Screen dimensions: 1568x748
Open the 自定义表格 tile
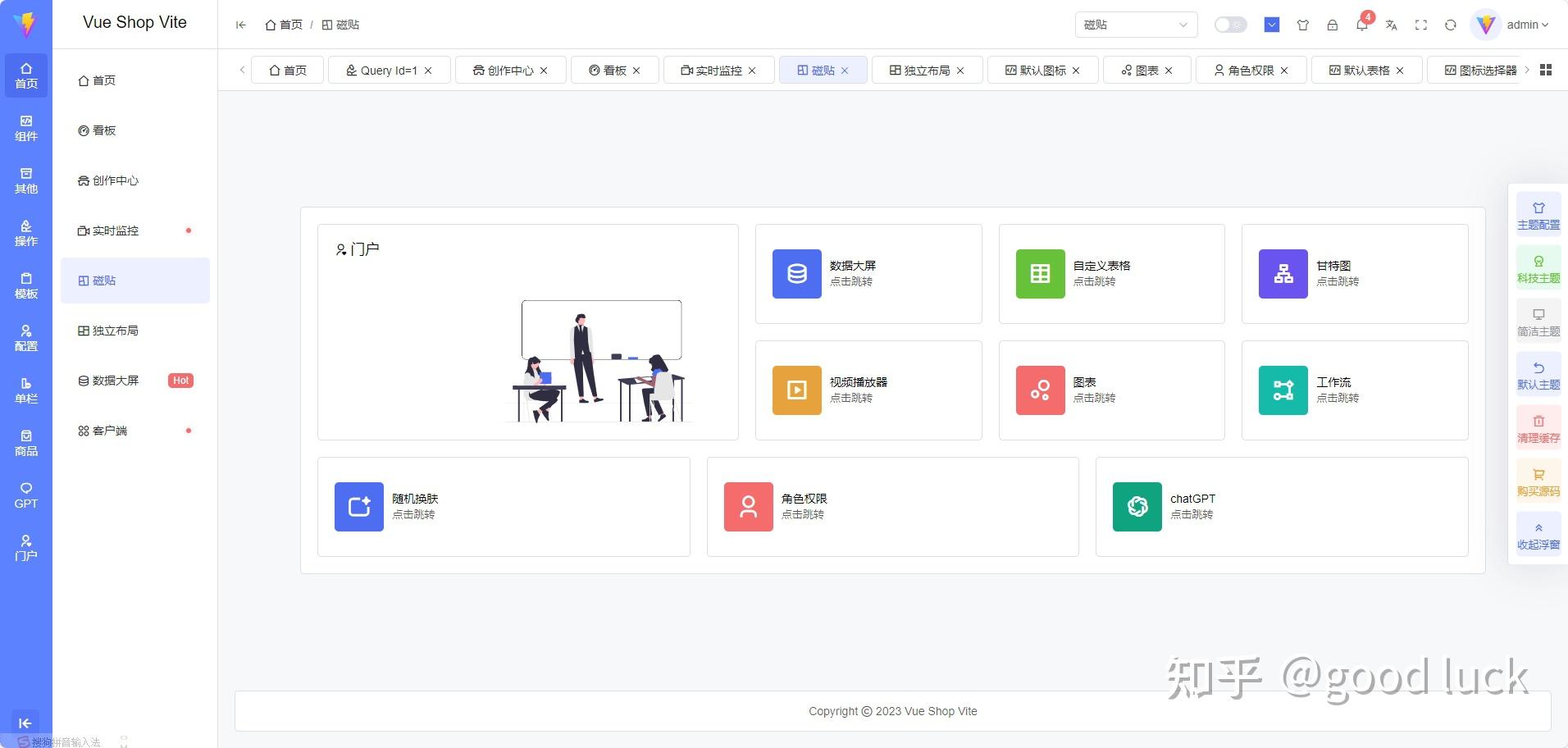click(1111, 274)
